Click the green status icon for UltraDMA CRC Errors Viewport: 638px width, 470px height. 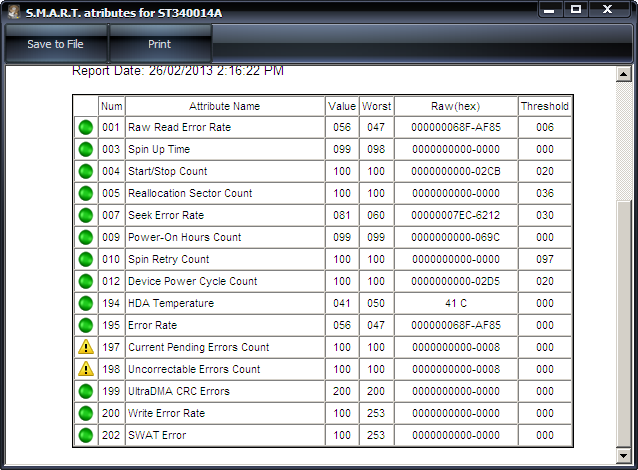pos(86,391)
